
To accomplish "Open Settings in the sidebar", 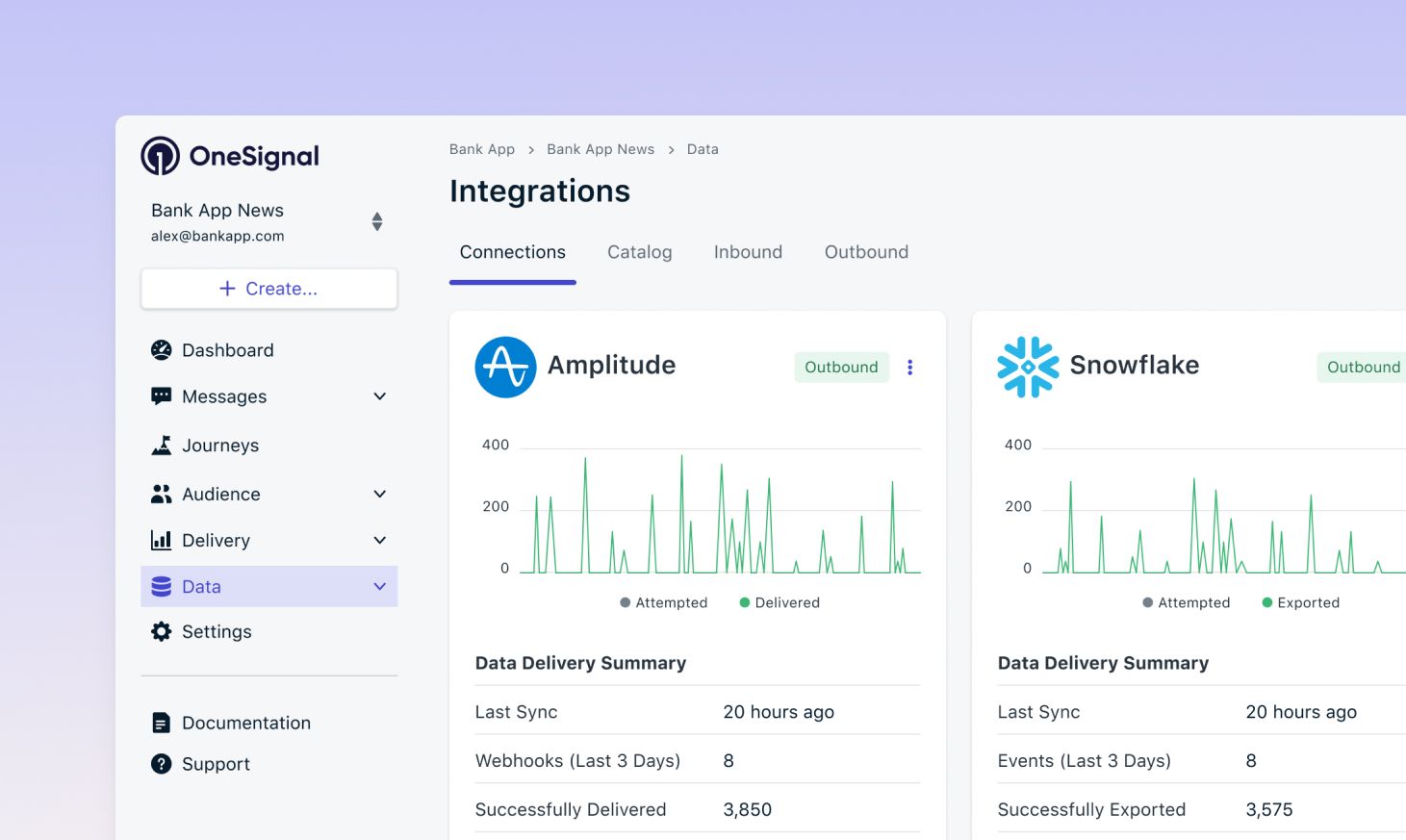I will [217, 632].
